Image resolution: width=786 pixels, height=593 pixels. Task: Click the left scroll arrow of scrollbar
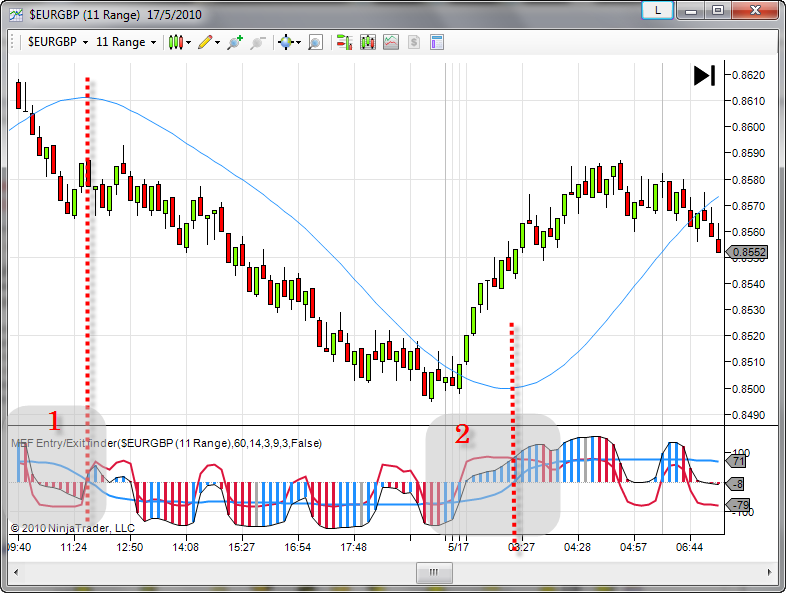tap(16, 572)
